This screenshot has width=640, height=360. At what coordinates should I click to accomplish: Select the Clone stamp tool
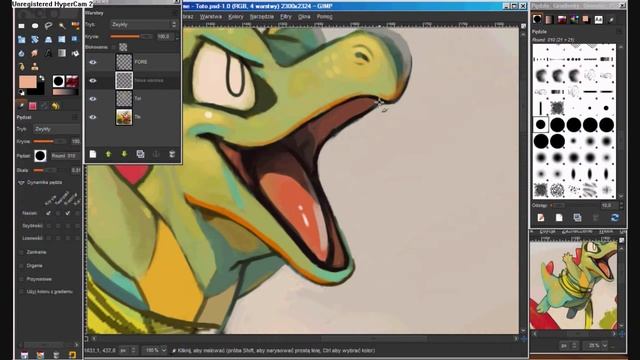(x=35, y=67)
